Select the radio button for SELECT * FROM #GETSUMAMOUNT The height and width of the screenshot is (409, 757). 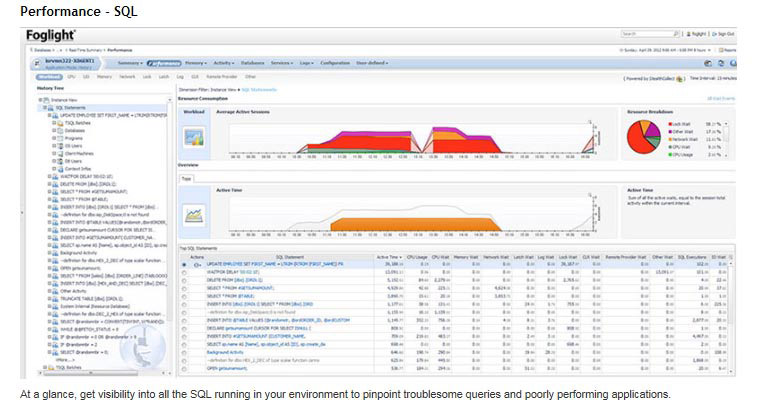[184, 289]
